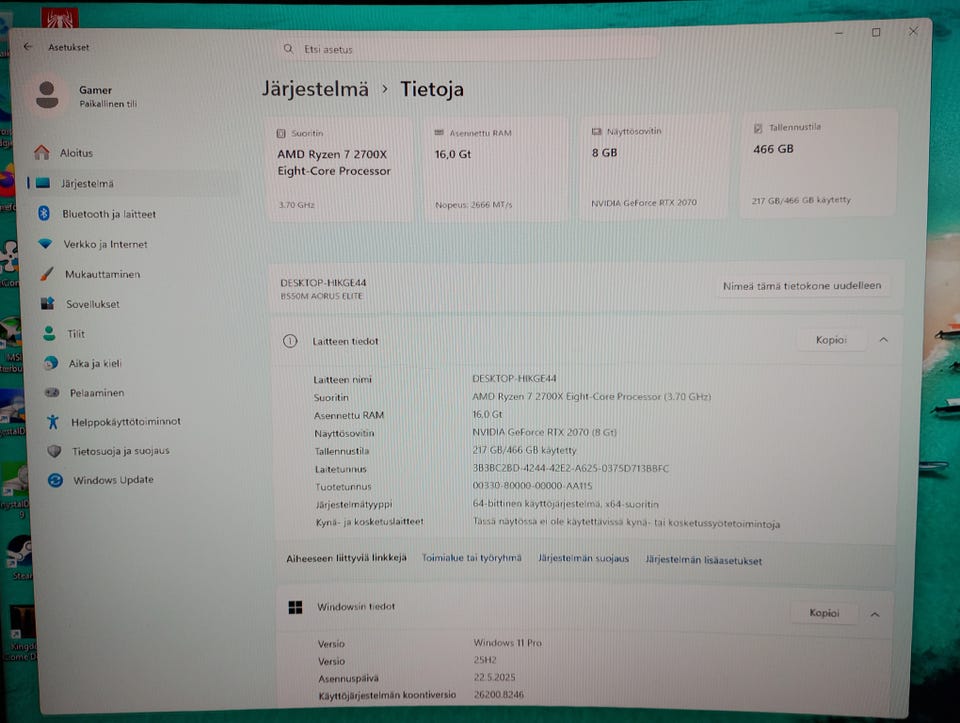Click the Pelaaminen controller icon
The height and width of the screenshot is (723, 960).
(52, 392)
